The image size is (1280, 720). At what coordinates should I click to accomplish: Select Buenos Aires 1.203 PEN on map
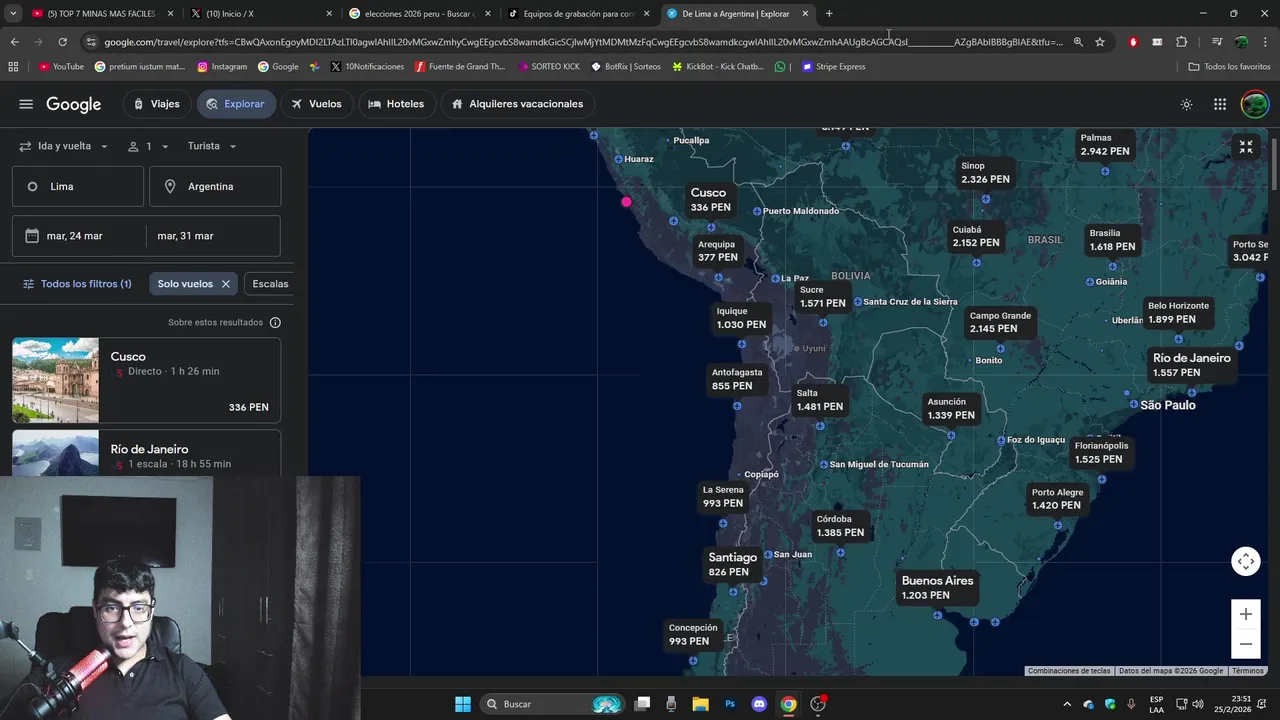coord(937,587)
